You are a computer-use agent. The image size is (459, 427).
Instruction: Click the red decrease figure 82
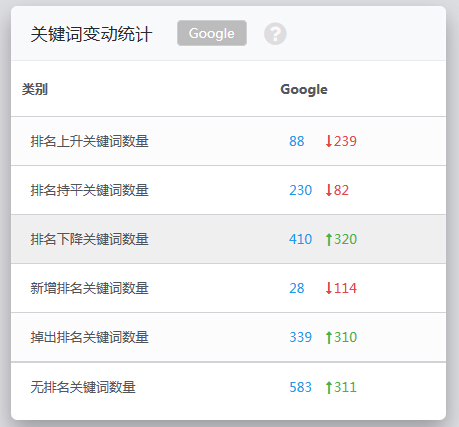tap(337, 190)
